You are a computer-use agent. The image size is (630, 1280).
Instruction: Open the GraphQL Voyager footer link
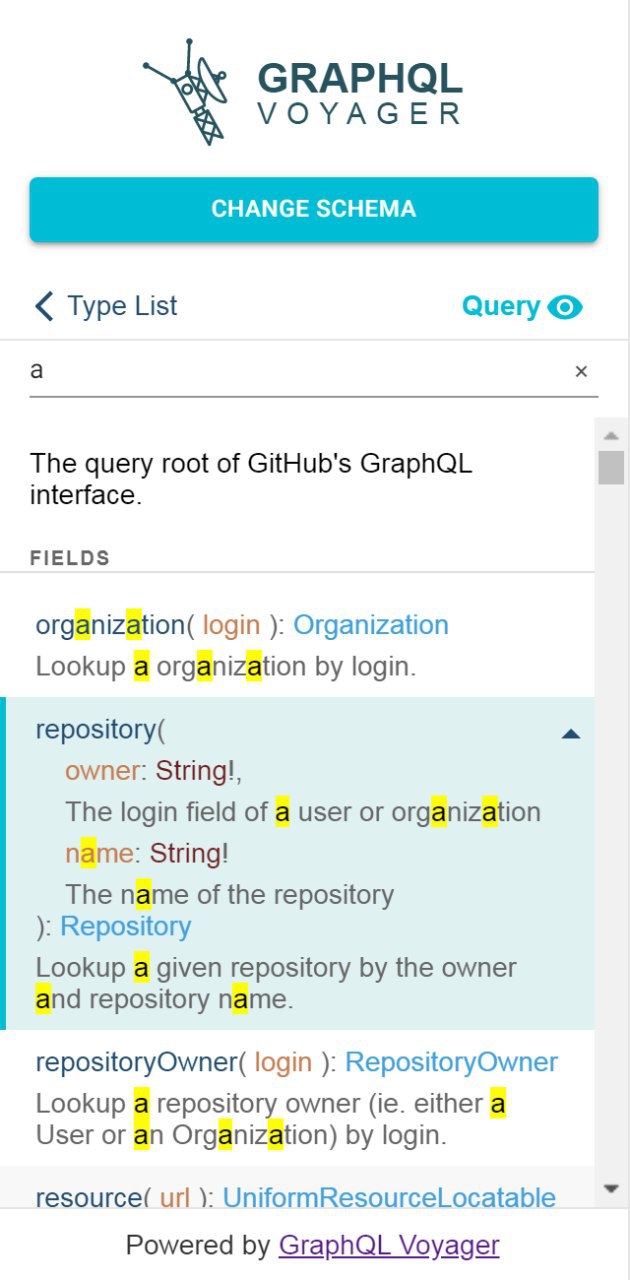tap(389, 1245)
